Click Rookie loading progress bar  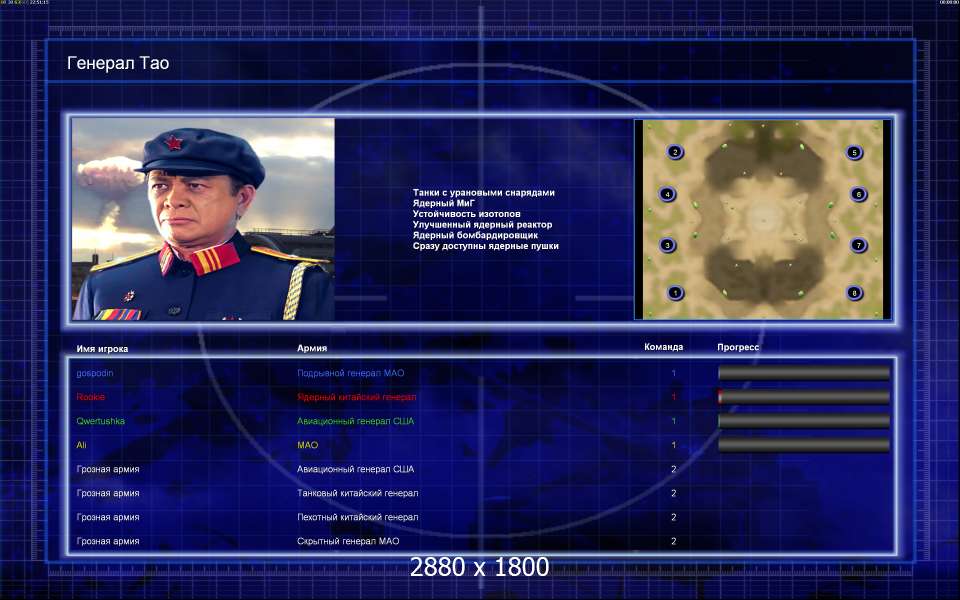click(x=803, y=397)
